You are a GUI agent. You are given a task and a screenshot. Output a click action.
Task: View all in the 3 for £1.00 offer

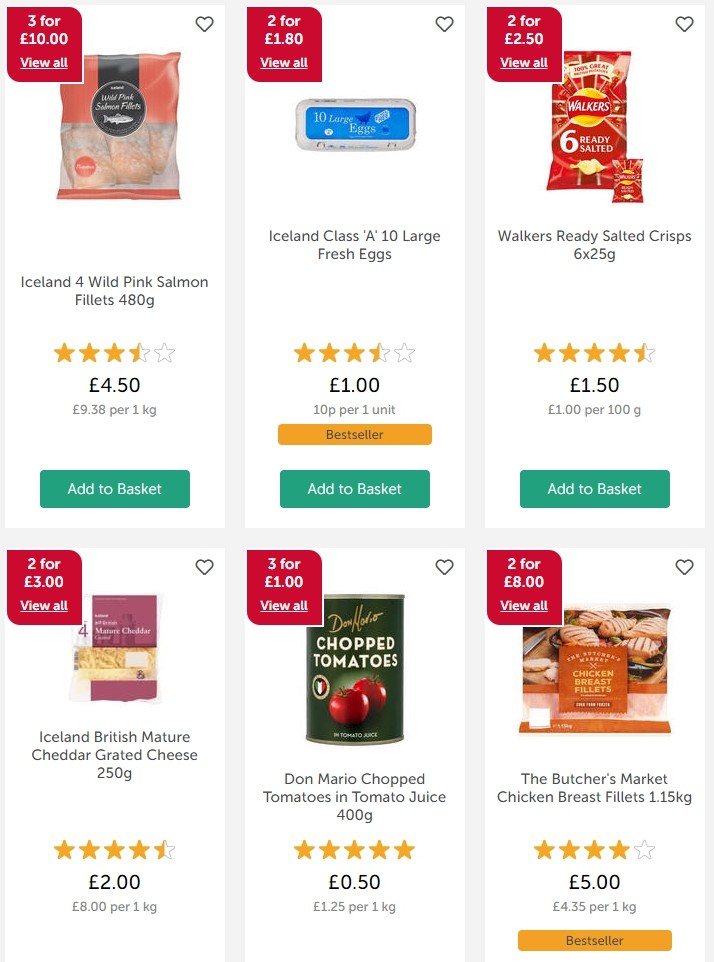(284, 606)
